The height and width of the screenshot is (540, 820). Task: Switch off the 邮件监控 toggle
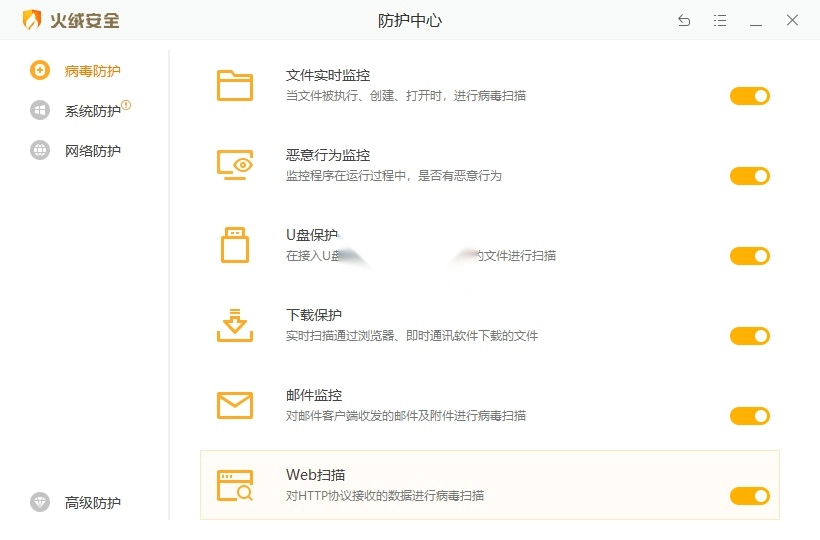click(x=749, y=416)
